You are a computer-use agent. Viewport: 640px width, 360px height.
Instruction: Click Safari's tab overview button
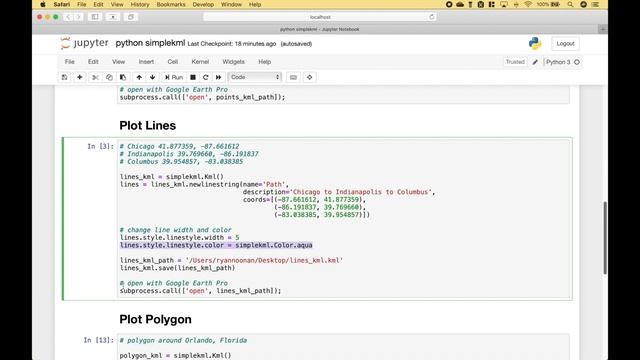131,17
